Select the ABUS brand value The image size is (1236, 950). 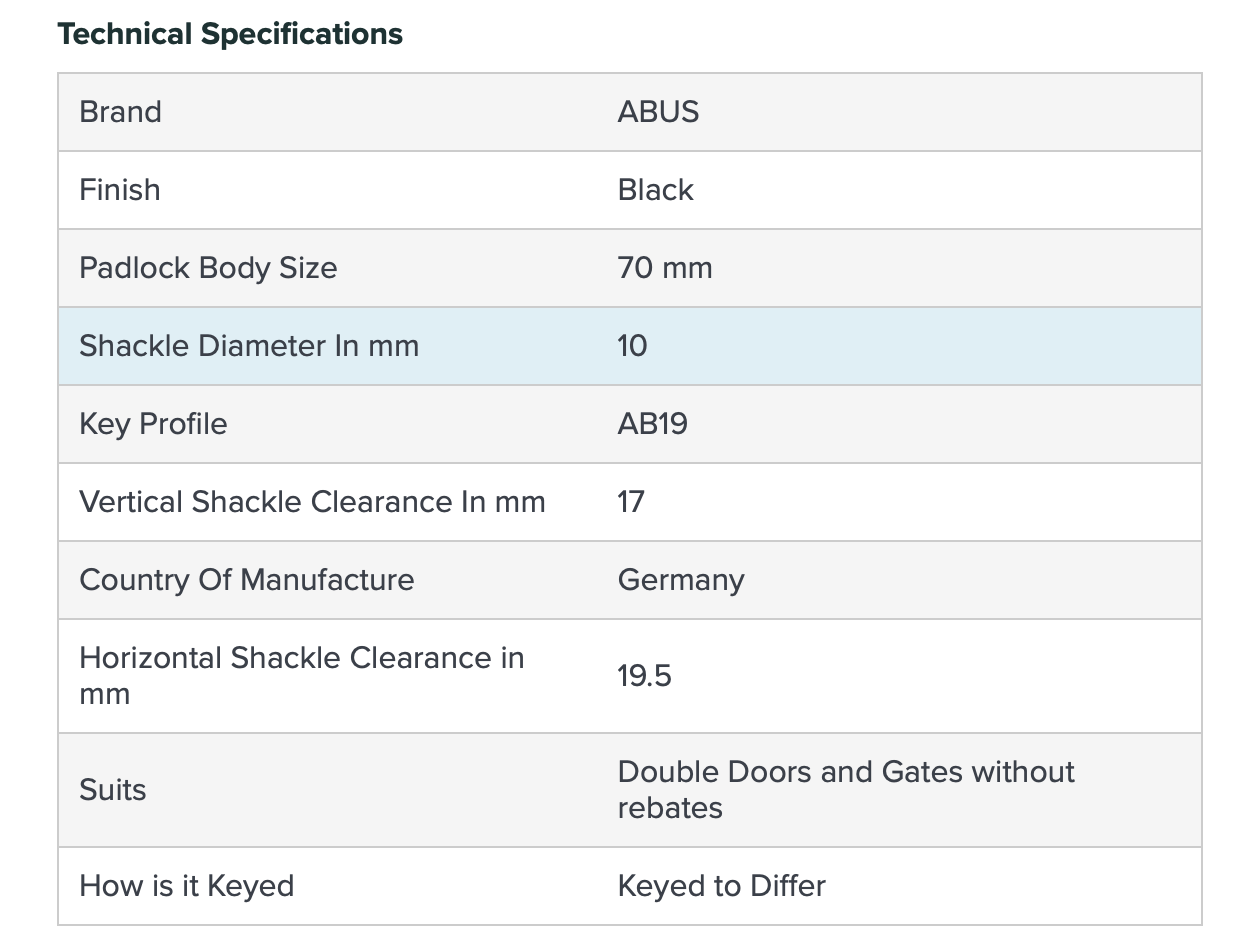658,111
